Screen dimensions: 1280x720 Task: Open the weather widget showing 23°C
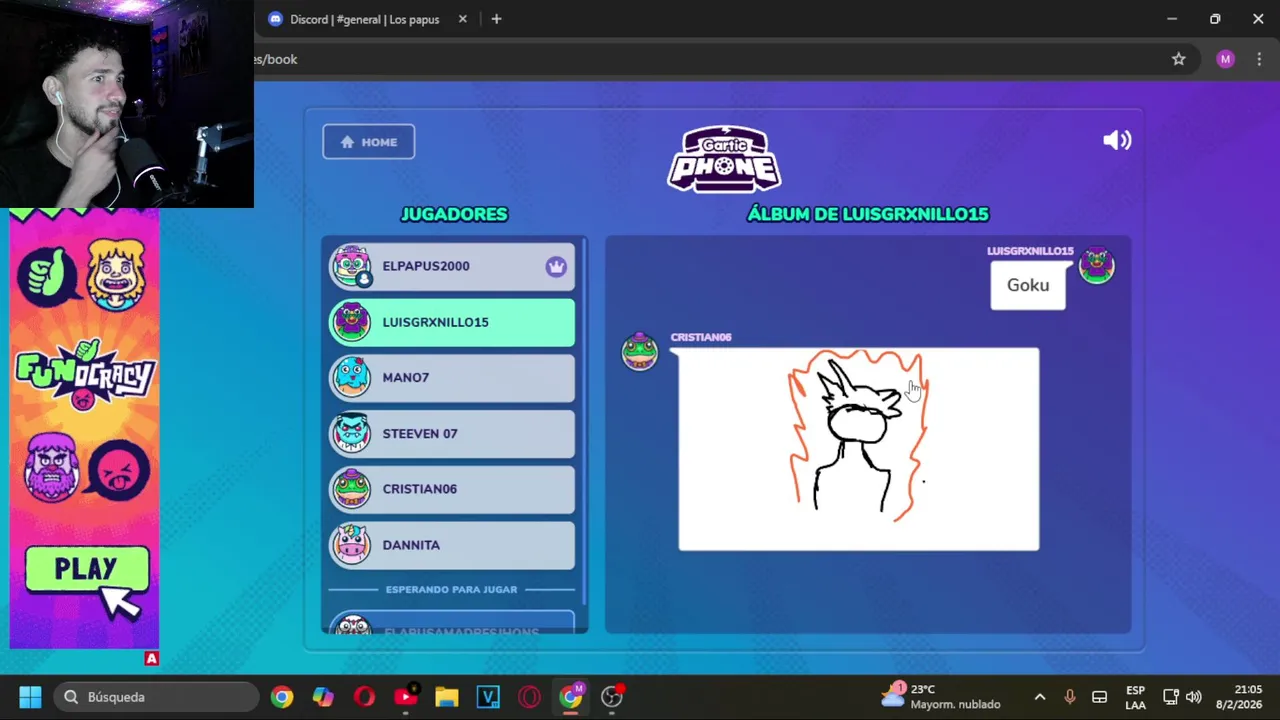click(x=940, y=697)
